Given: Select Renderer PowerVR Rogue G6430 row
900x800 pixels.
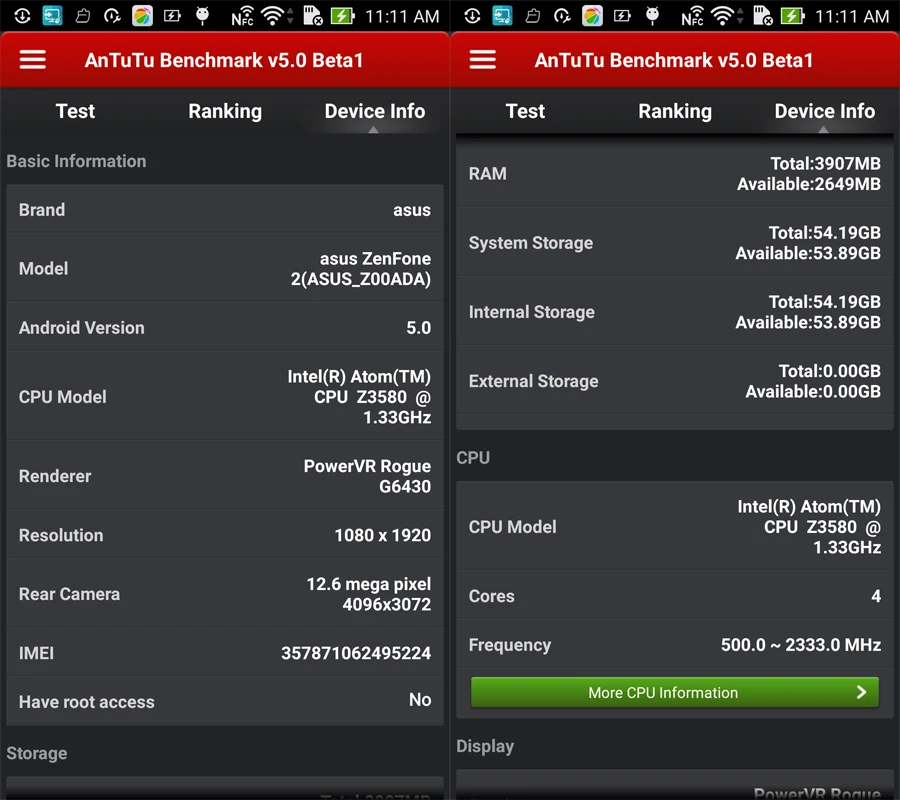Looking at the screenshot, I should click(225, 476).
